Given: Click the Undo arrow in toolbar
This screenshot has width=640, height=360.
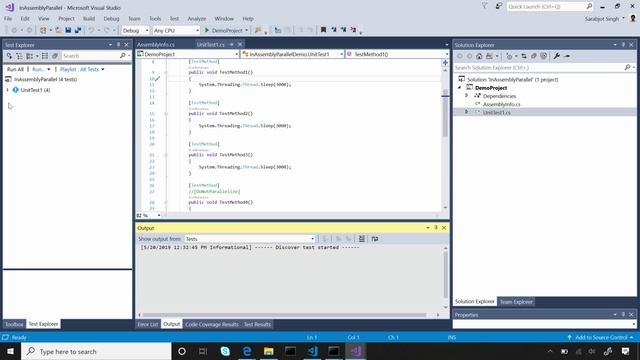Looking at the screenshot, I should [91, 30].
